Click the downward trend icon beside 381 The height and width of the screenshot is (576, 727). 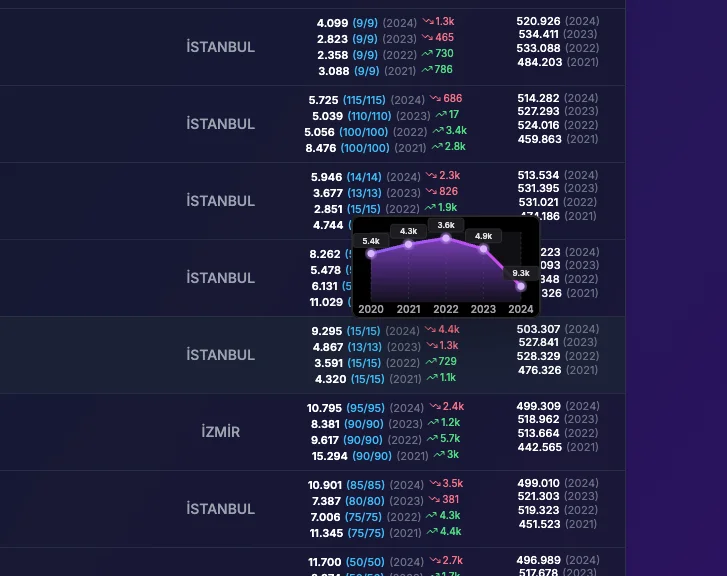(433, 499)
